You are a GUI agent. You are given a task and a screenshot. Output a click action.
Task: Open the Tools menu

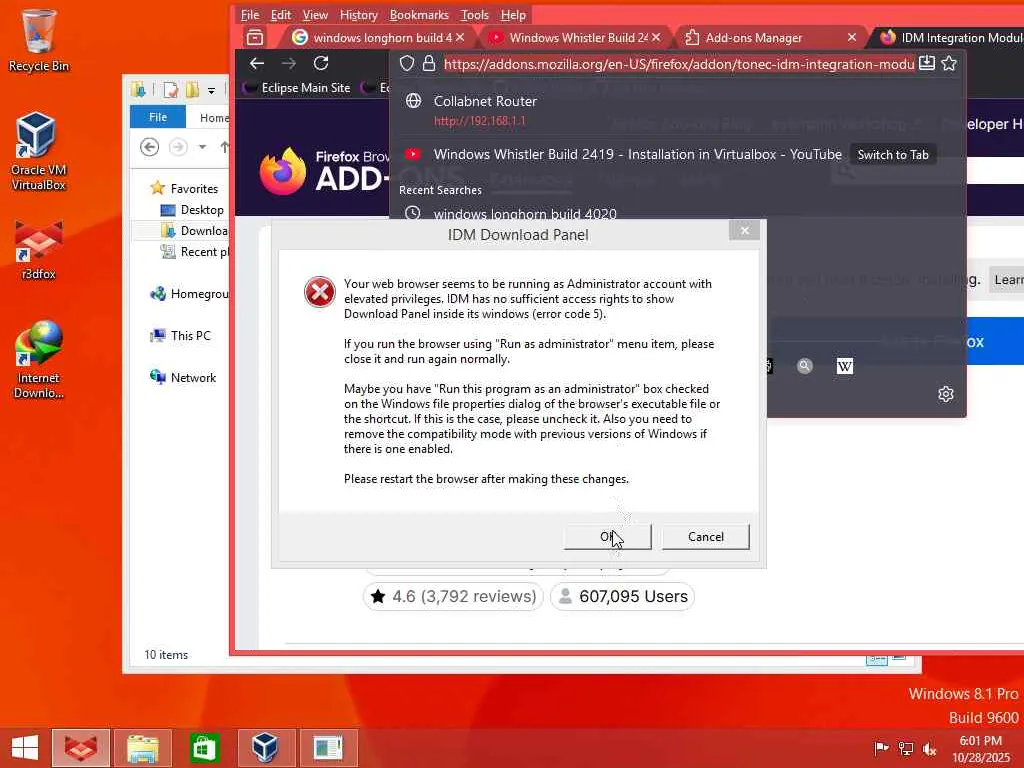[x=474, y=15]
